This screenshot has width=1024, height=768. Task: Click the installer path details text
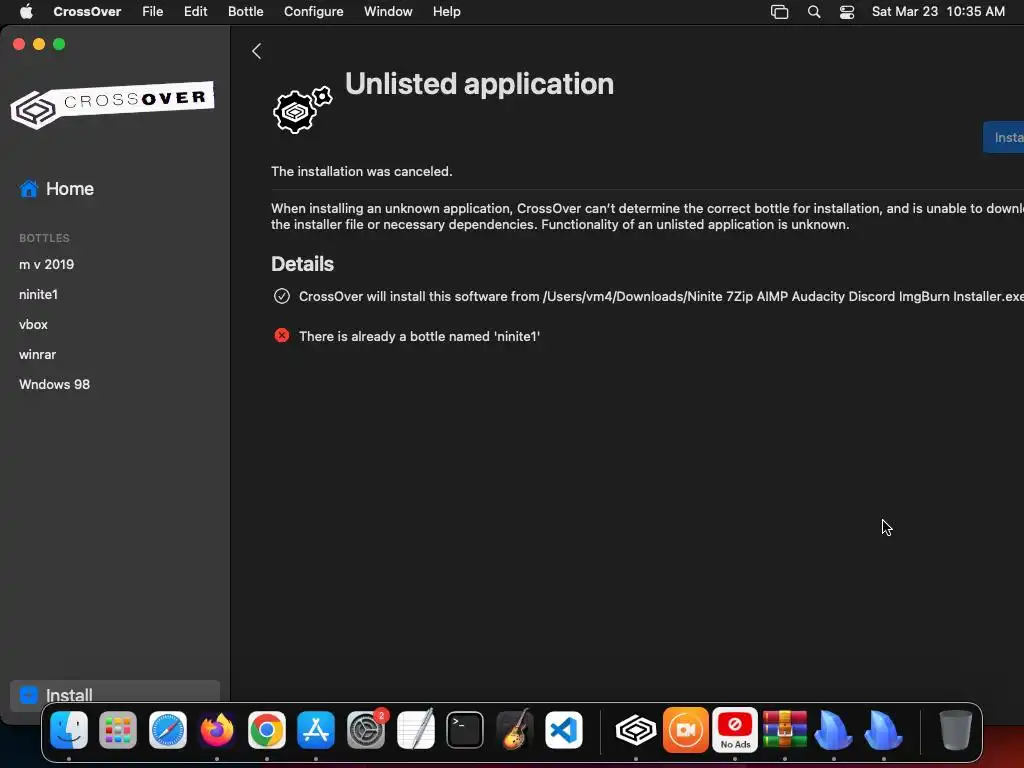click(x=661, y=296)
